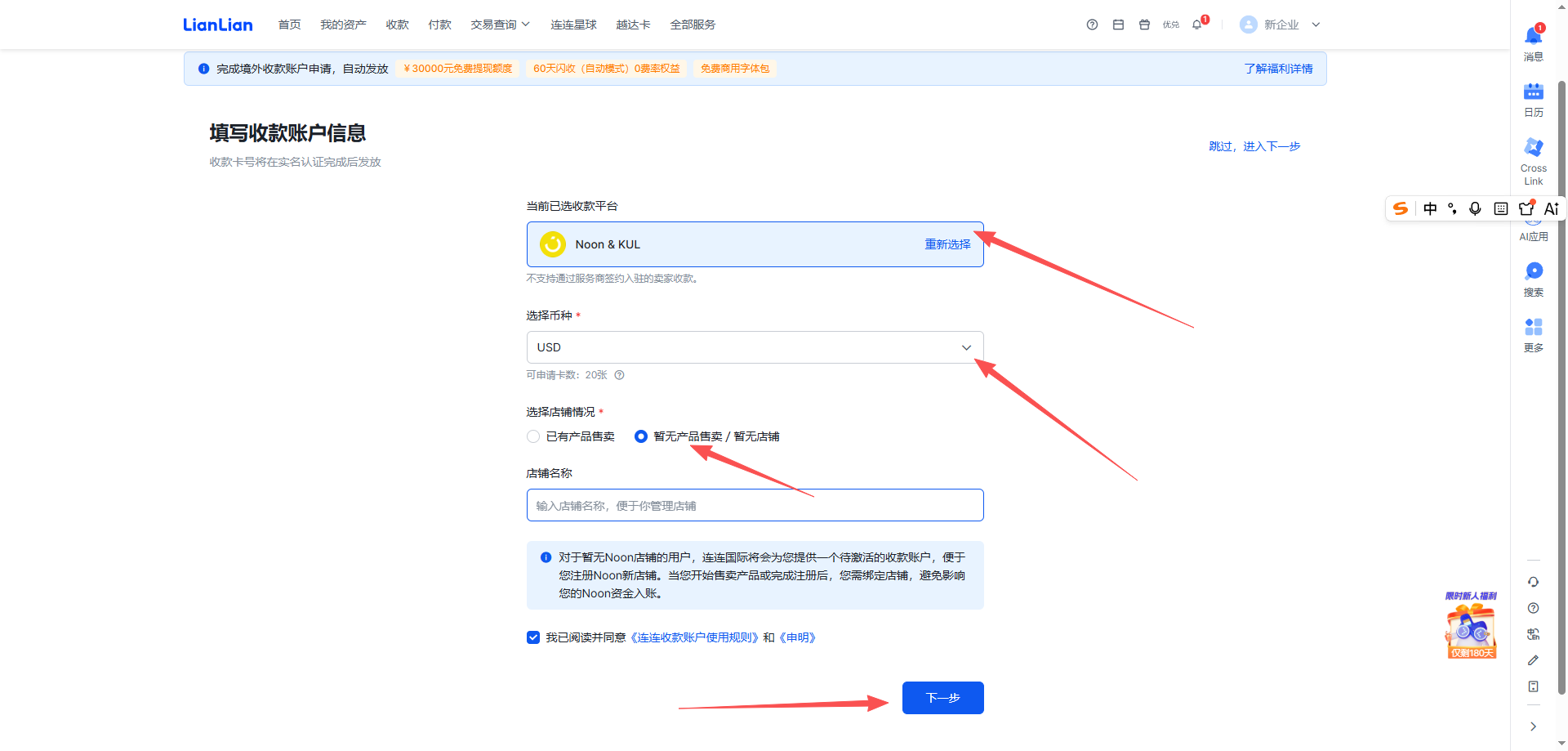Start voice input with the microphone icon
1568x751 pixels.
[x=1475, y=208]
